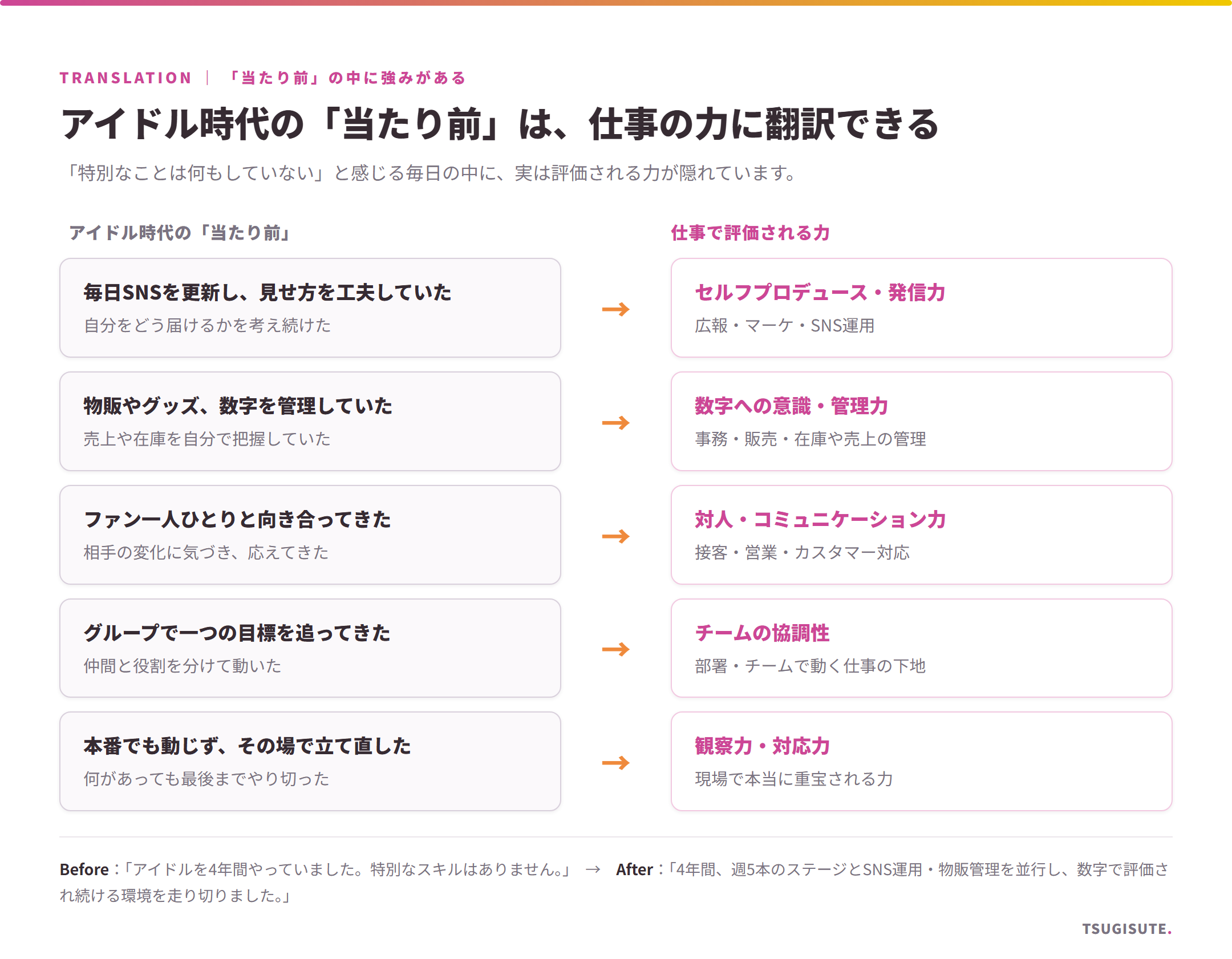Click subtext 事務・販売・在庫や売上の管理
1232x959 pixels.
[x=810, y=439]
